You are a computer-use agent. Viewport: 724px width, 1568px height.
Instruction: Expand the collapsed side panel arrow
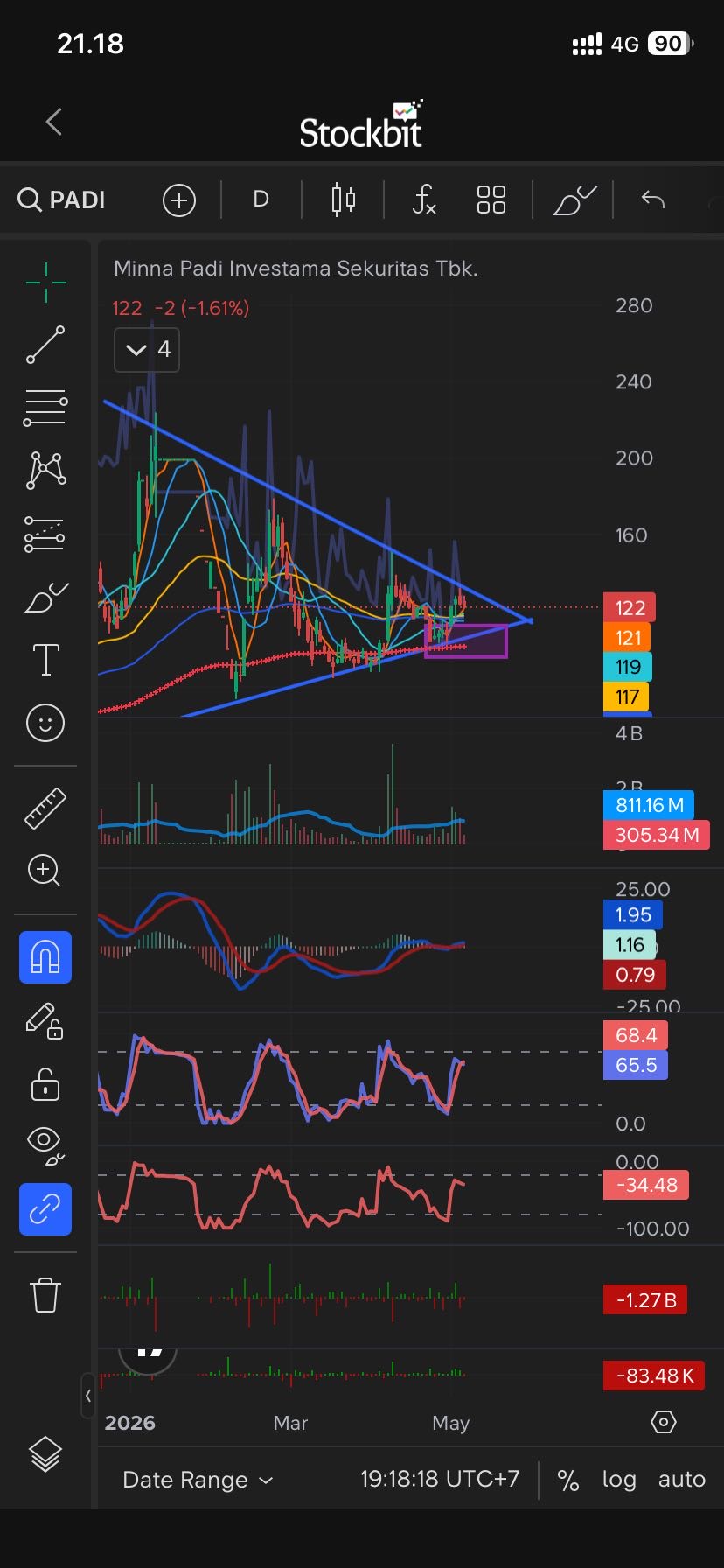pyautogui.click(x=87, y=1395)
